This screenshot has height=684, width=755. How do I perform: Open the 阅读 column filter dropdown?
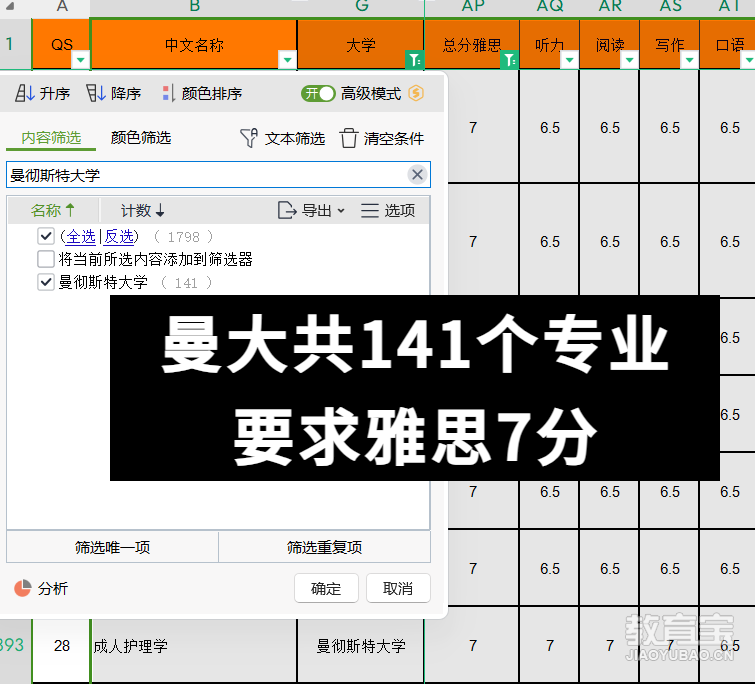pyautogui.click(x=629, y=60)
